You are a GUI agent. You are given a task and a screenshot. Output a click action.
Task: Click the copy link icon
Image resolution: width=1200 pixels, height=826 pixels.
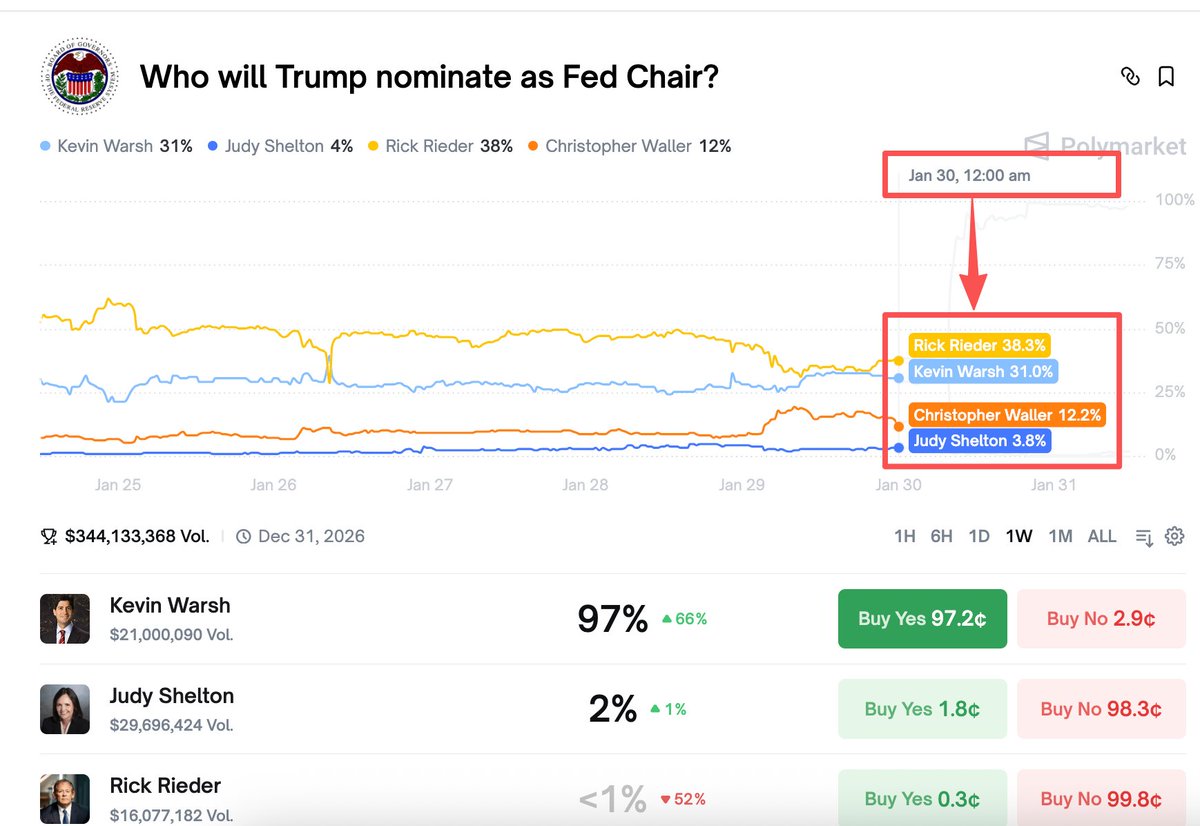(1130, 76)
